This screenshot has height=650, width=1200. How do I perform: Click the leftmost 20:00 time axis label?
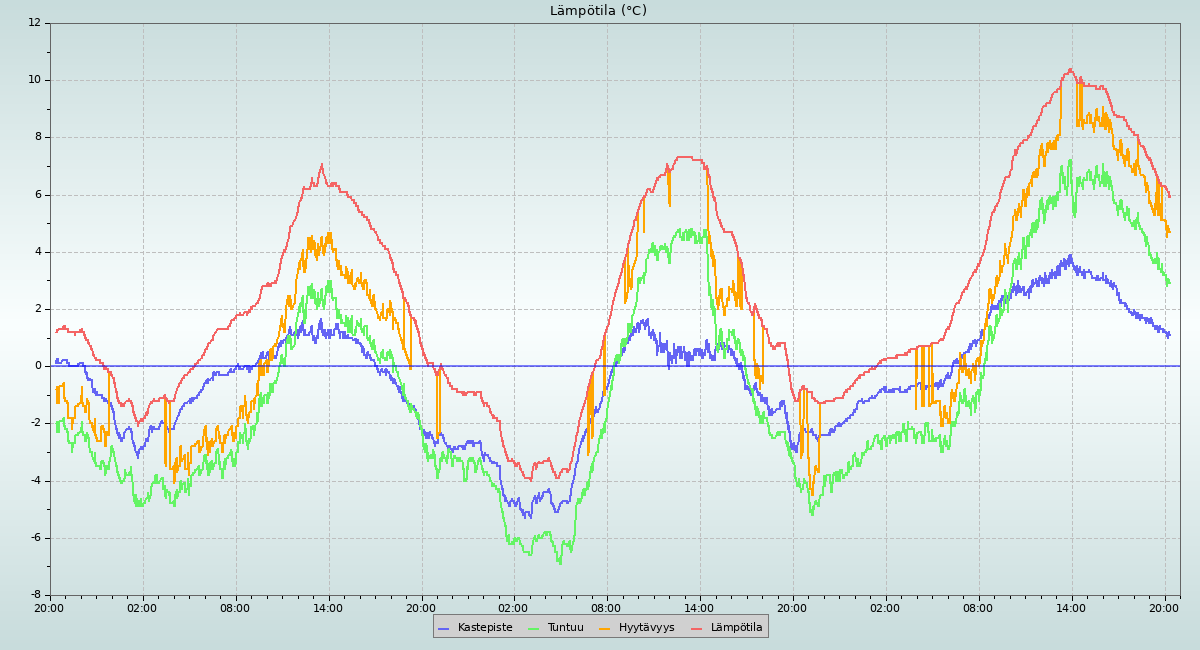(50, 607)
